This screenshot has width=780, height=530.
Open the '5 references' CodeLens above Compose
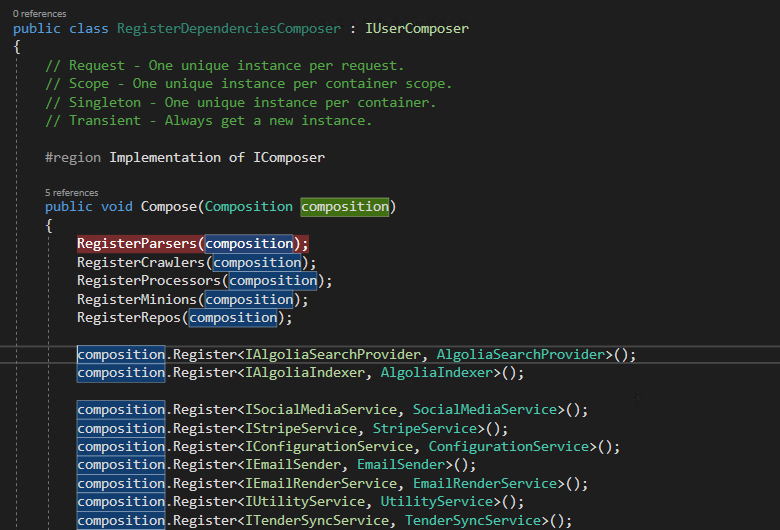tap(72, 192)
